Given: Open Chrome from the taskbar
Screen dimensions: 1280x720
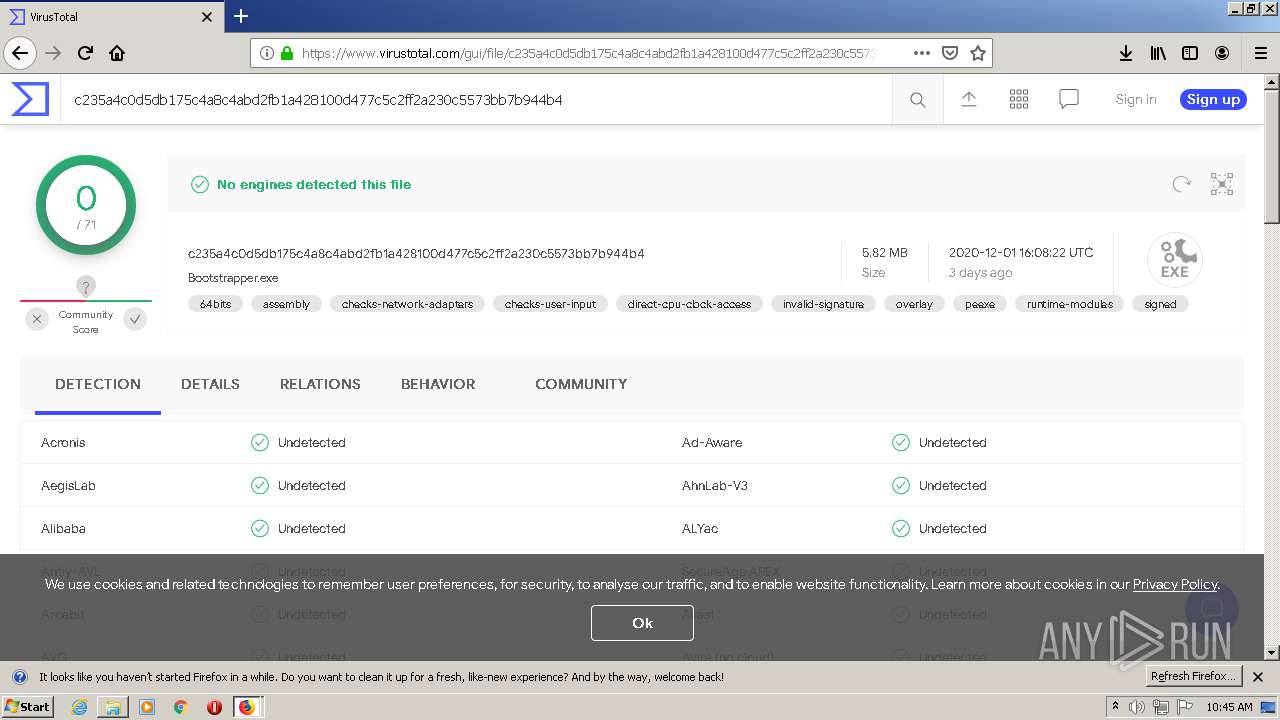Looking at the screenshot, I should click(180, 707).
